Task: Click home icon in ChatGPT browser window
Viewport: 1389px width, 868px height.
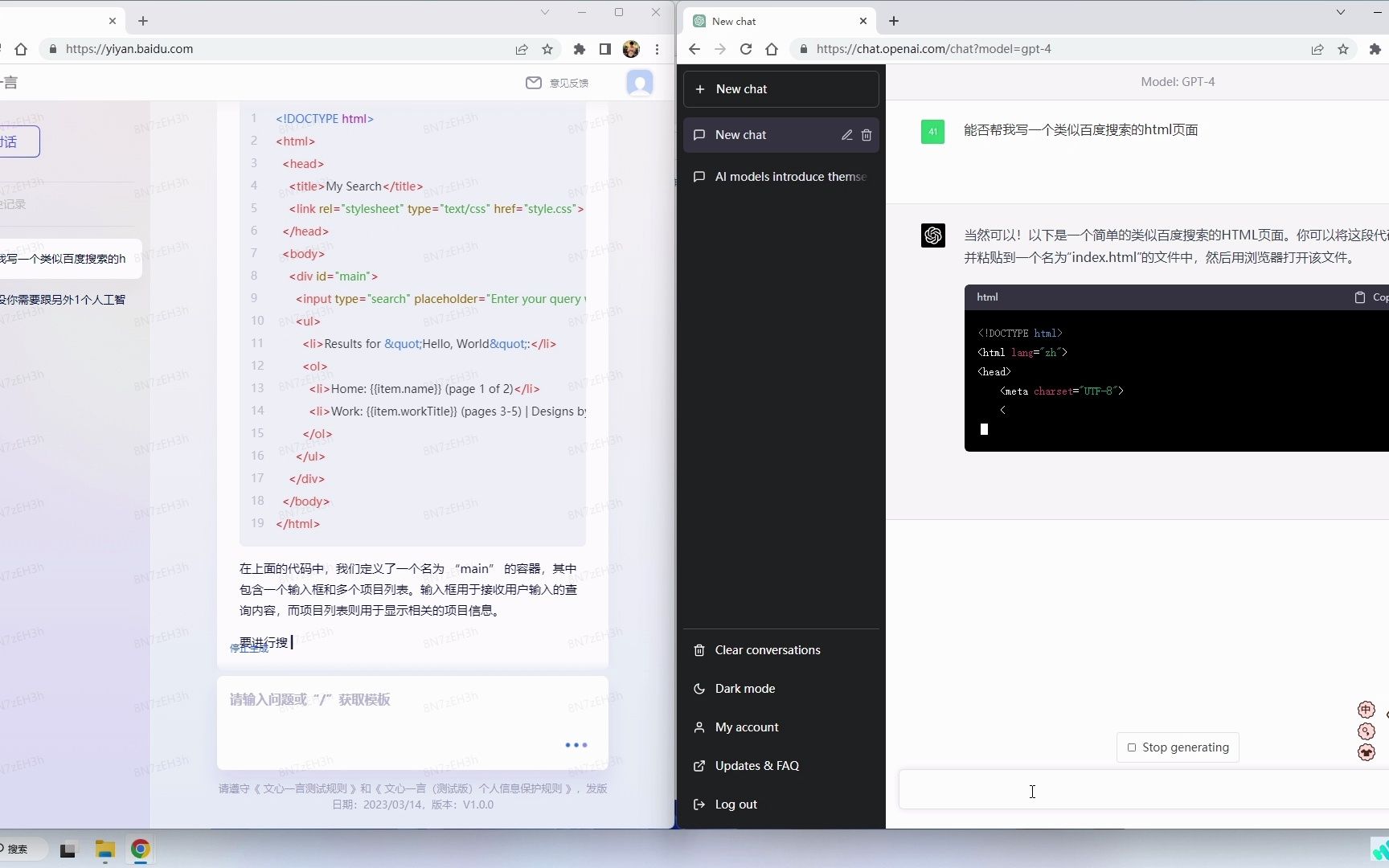Action: [x=772, y=49]
